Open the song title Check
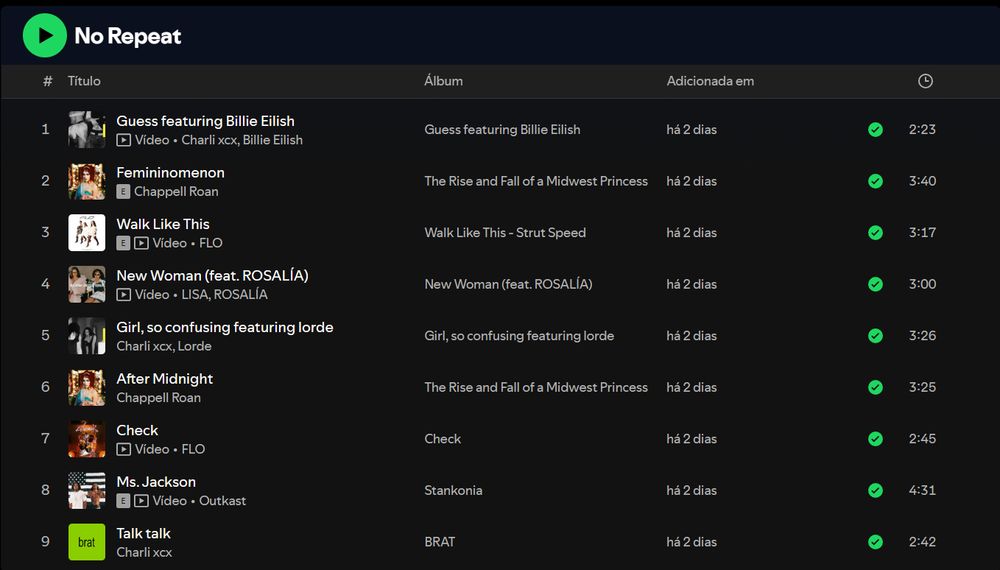This screenshot has height=570, width=1000. pos(137,430)
